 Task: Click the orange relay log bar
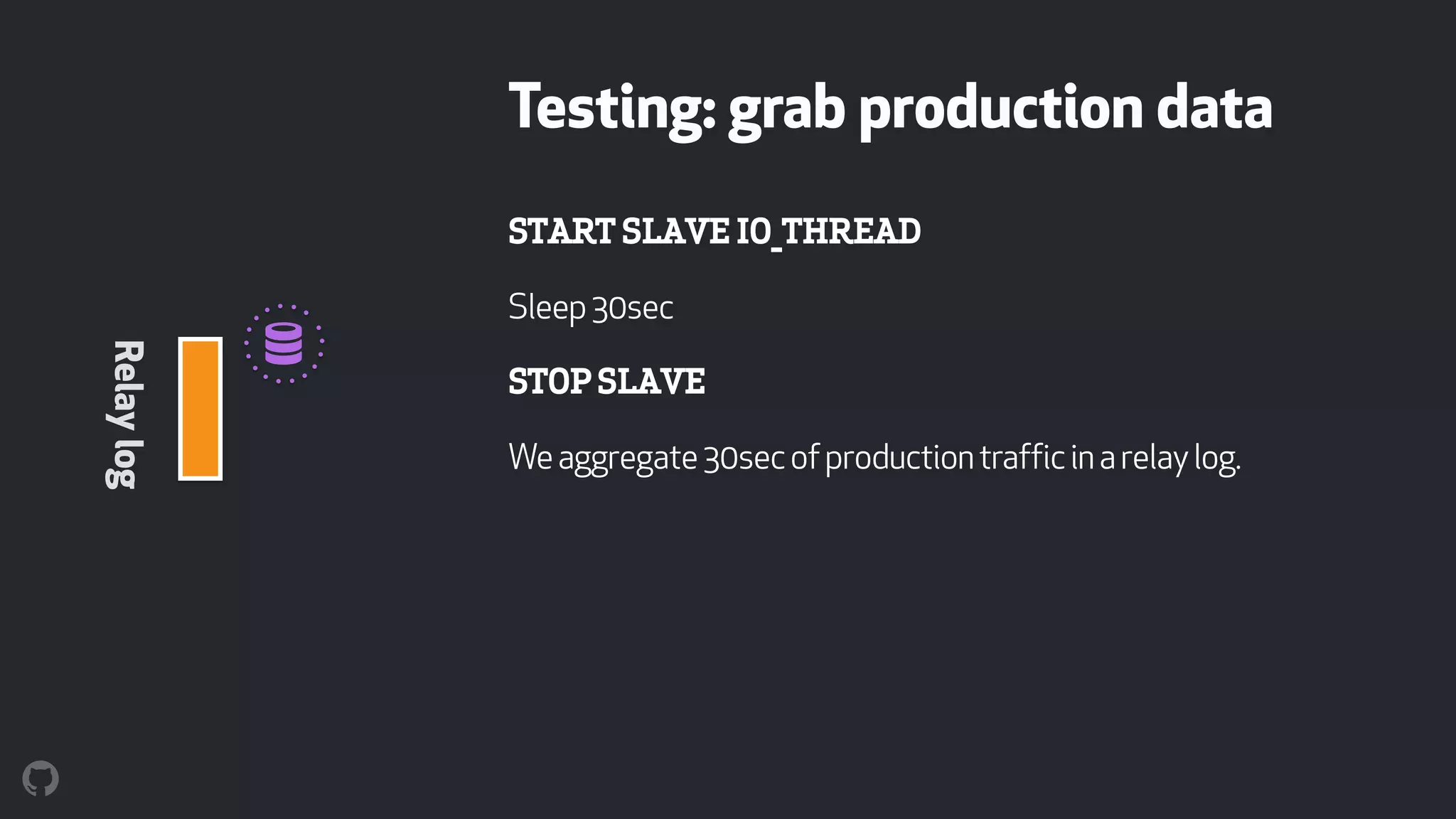[x=200, y=409]
